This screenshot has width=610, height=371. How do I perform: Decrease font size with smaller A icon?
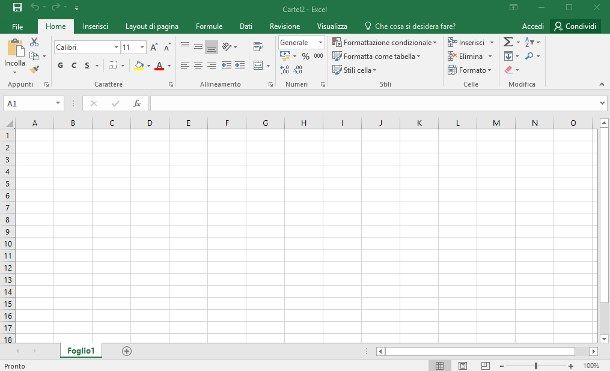pos(167,47)
